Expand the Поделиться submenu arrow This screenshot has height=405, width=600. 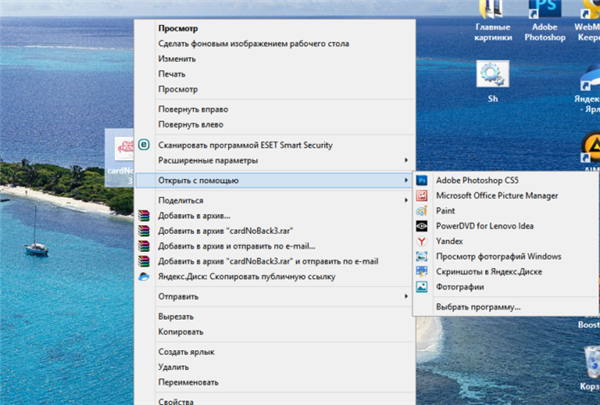pyautogui.click(x=406, y=200)
